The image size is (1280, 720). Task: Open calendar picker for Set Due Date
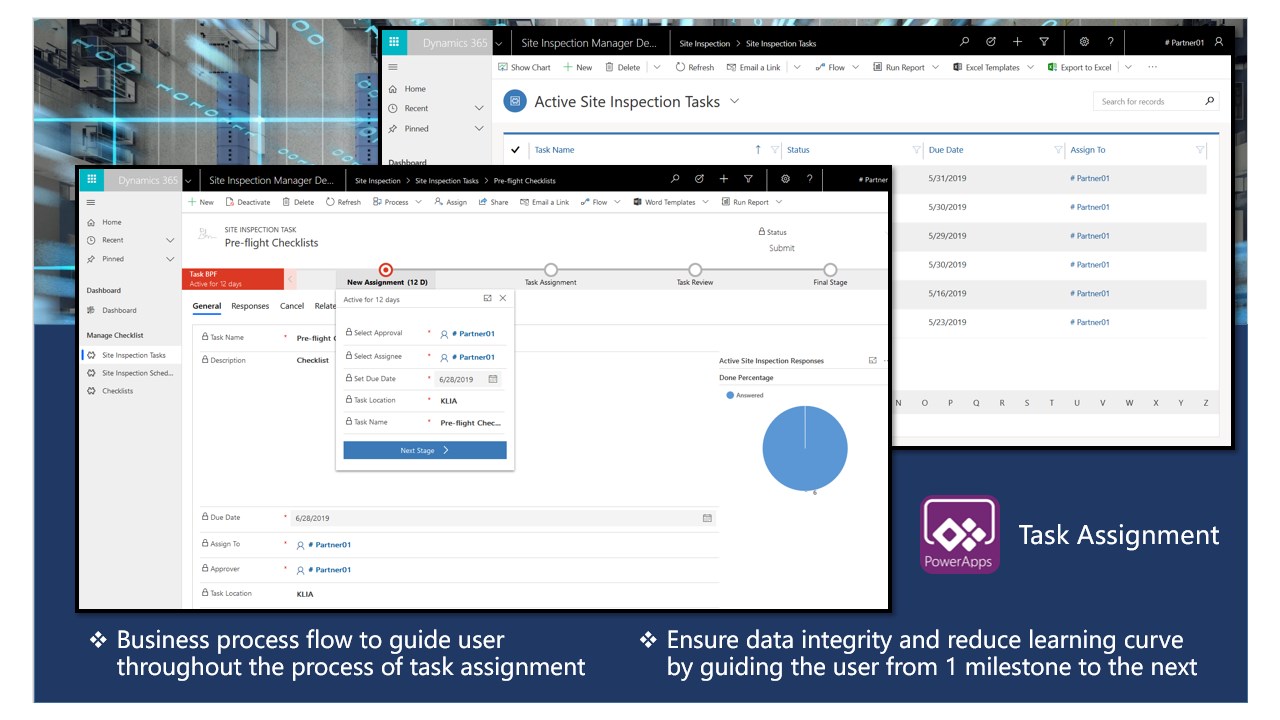click(492, 379)
